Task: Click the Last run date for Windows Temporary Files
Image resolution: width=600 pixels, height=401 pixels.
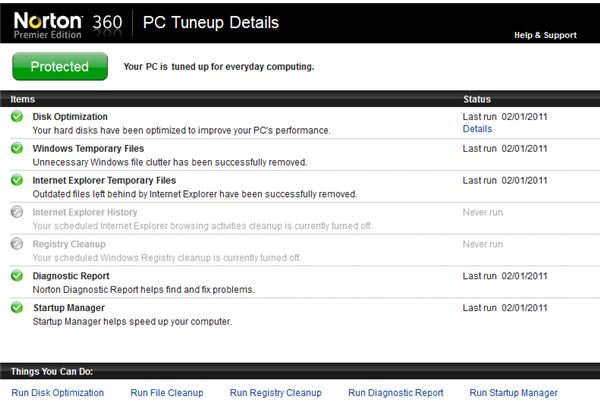Action: tap(505, 148)
